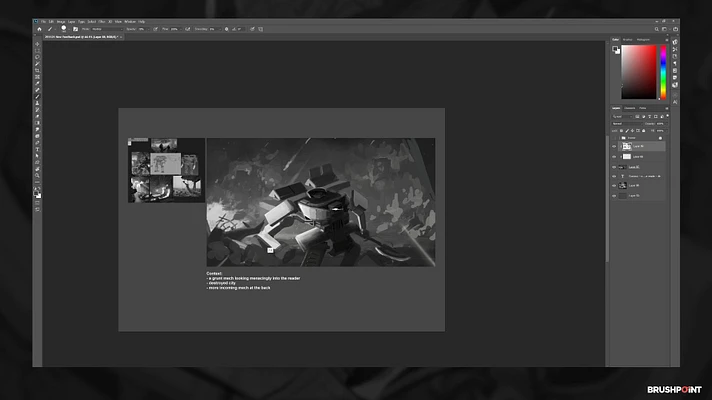
Task: Hide the top Layer 36 visibility eye
Action: coord(614,146)
